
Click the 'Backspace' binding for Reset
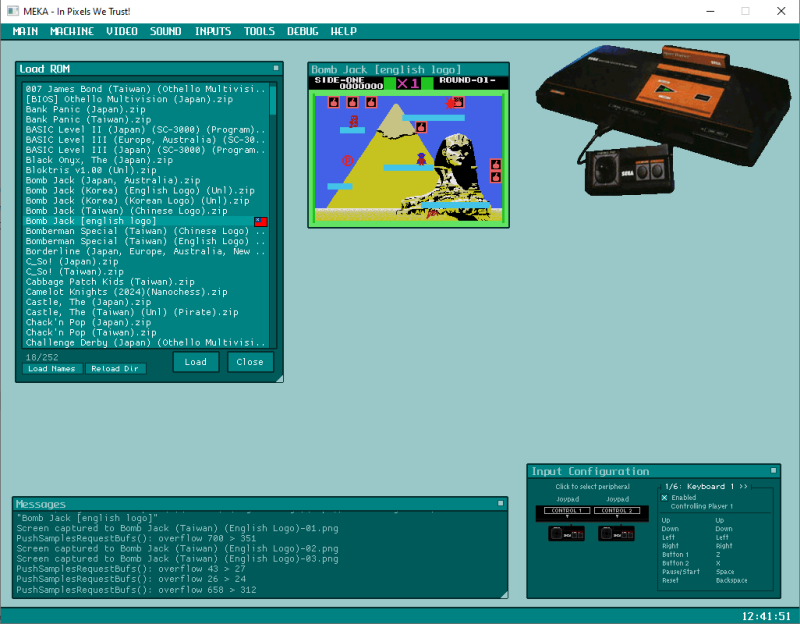(x=731, y=581)
